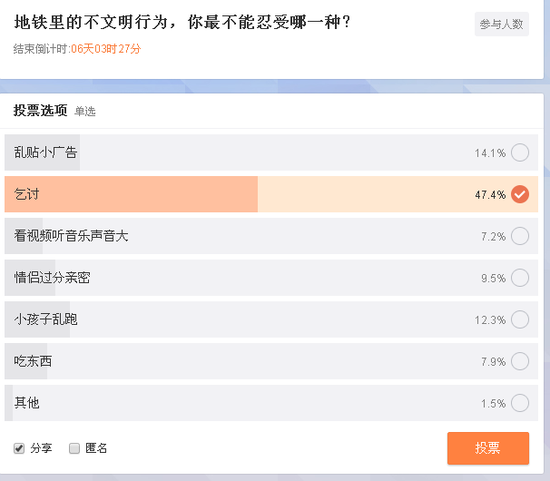Choose radio button for 看视频听音乐声音大
Viewport: 550px width, 481px height.
[520, 236]
